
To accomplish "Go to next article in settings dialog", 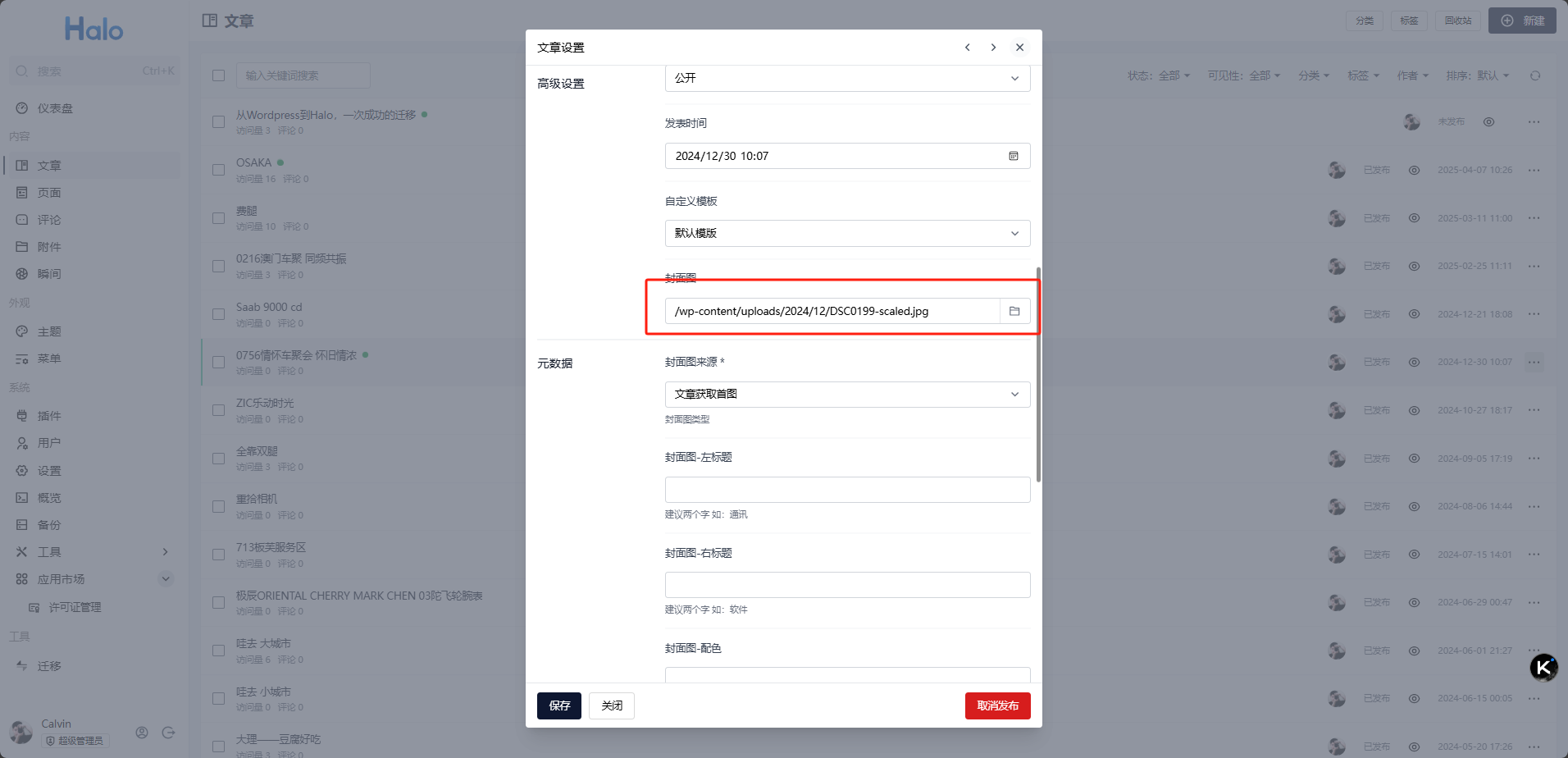I will (x=993, y=48).
